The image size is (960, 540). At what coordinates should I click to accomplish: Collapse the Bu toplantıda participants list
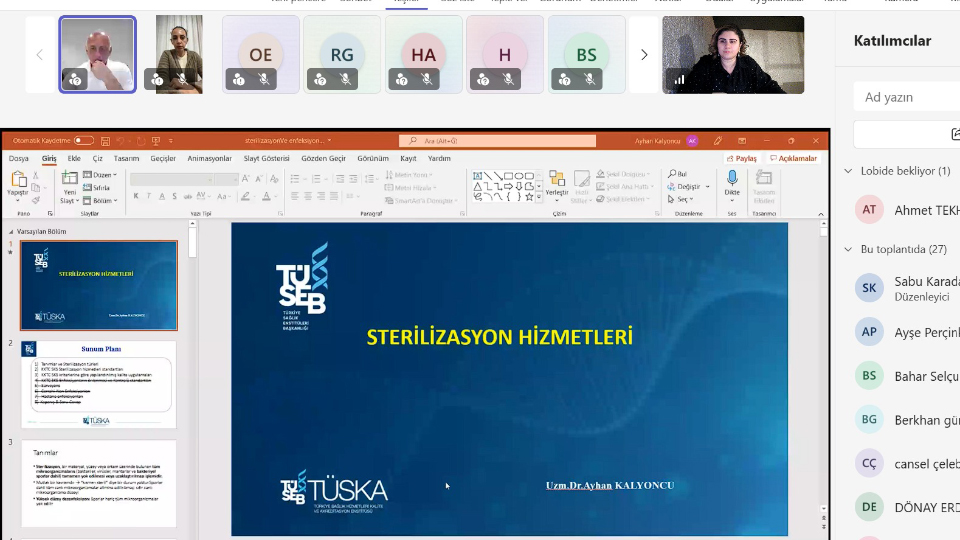click(848, 249)
